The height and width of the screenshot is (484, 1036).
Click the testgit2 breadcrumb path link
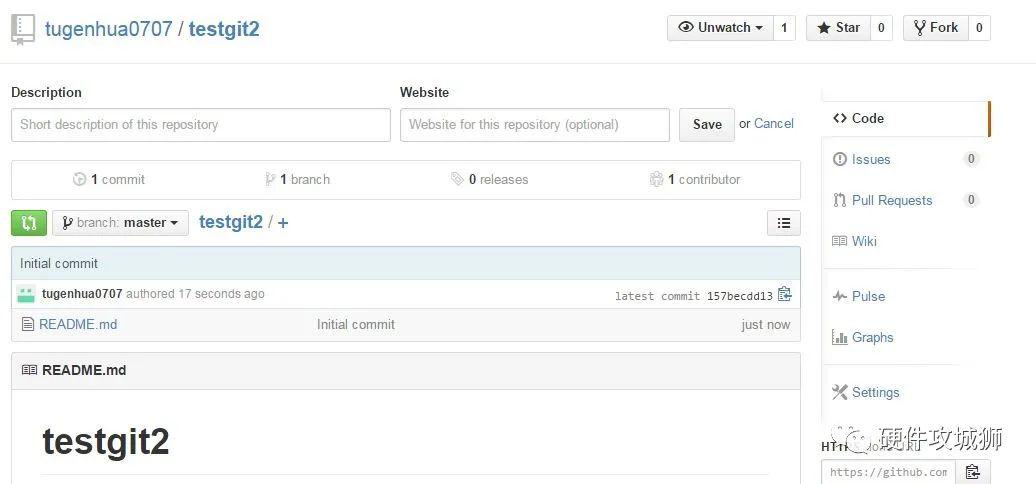(231, 223)
